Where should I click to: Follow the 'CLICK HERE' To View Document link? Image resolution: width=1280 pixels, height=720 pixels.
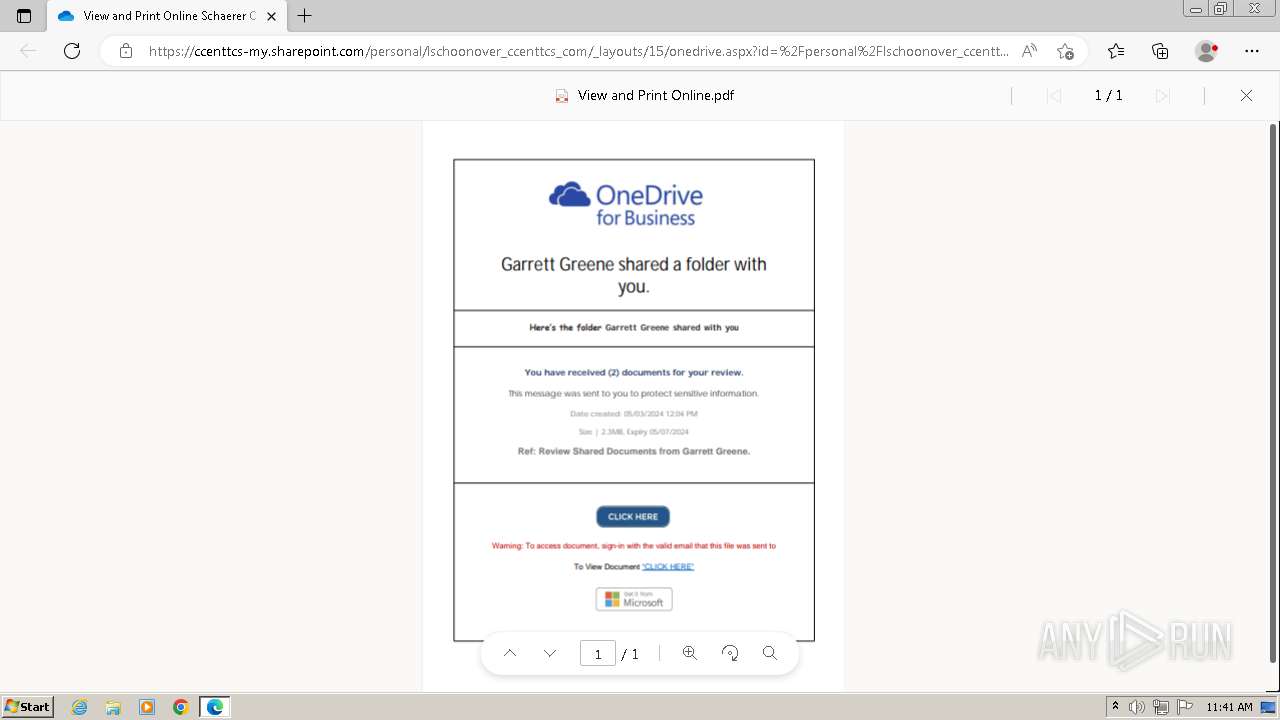coord(668,567)
